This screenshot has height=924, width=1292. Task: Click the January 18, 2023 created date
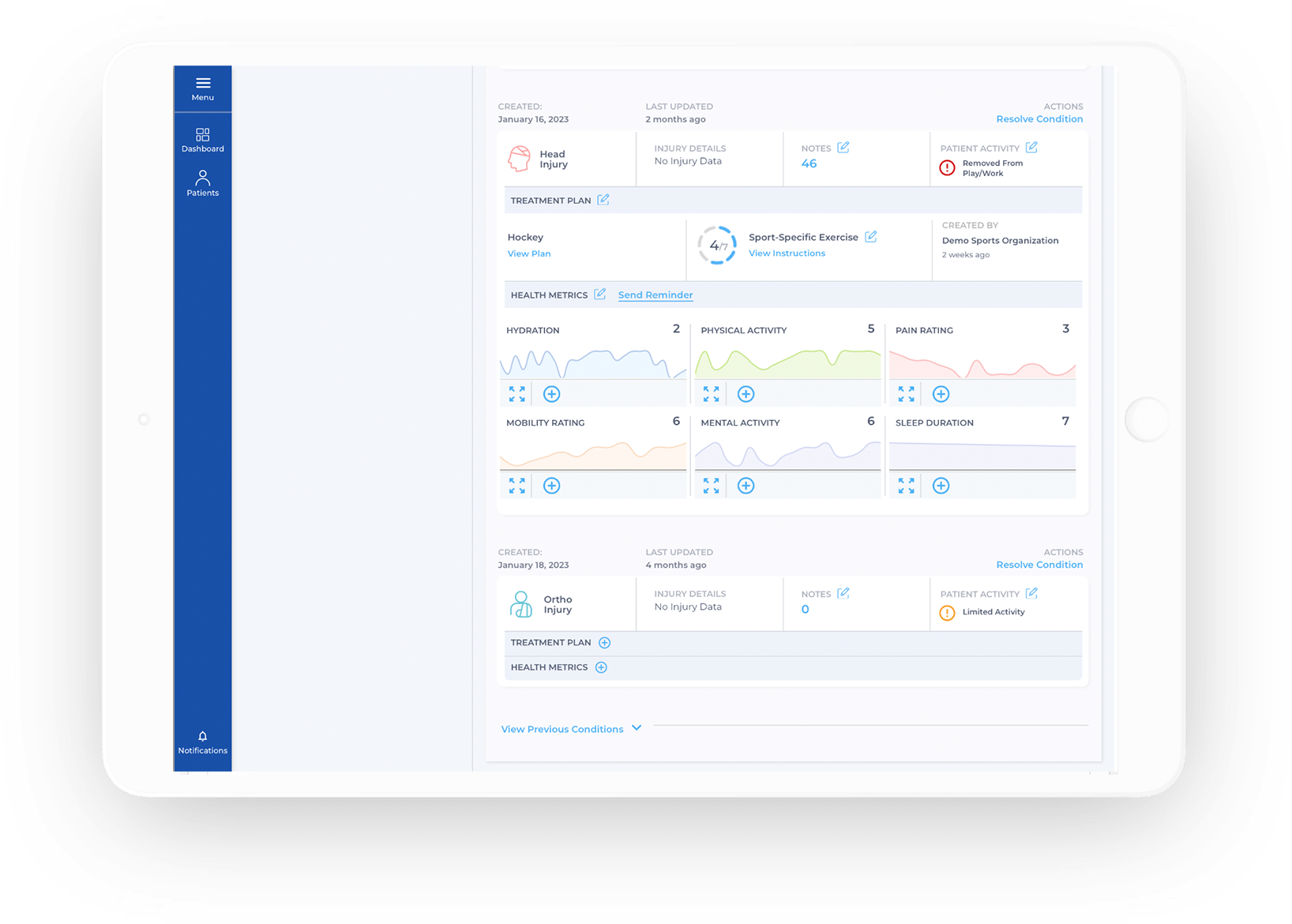pyautogui.click(x=533, y=565)
